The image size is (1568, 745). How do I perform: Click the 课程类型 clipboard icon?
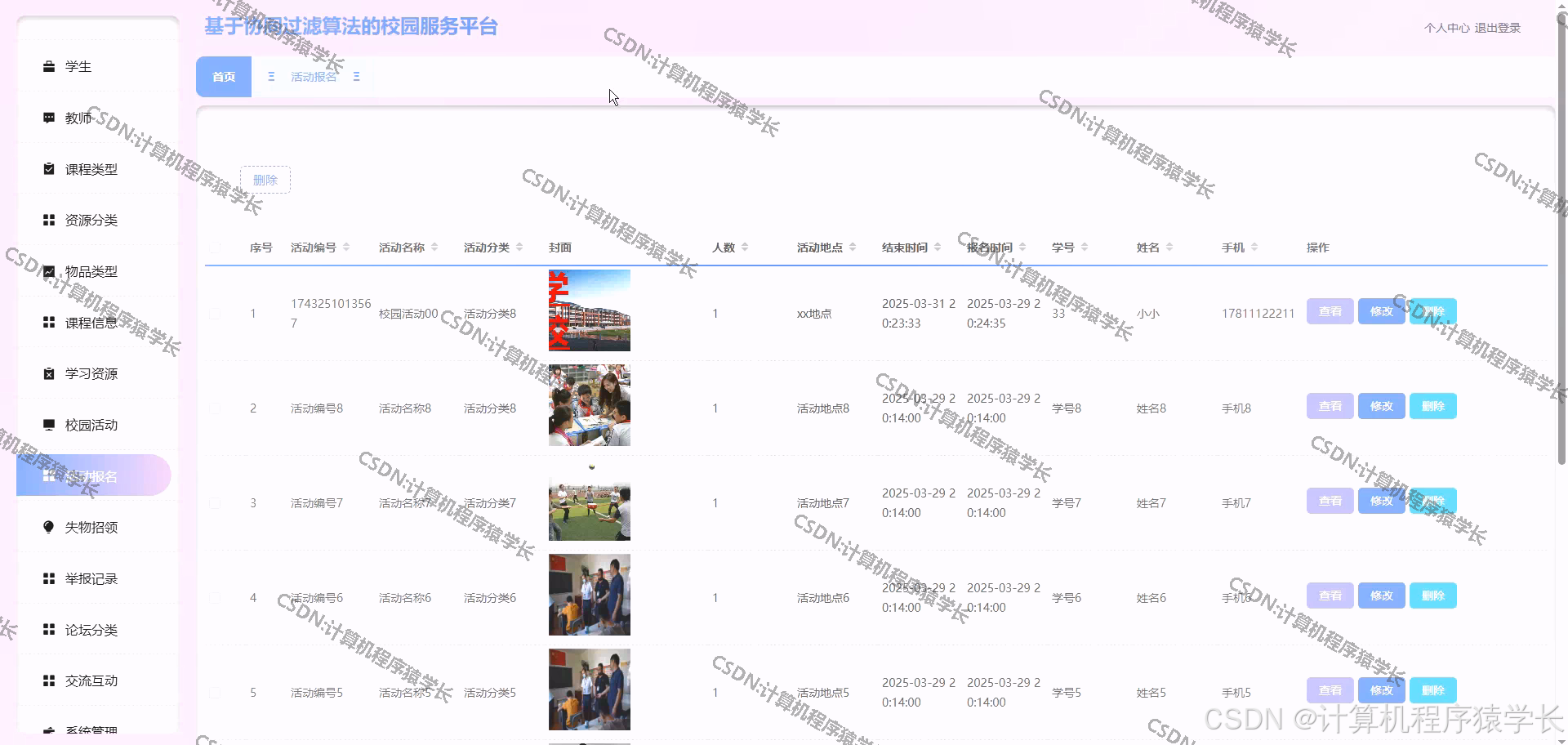[x=49, y=169]
